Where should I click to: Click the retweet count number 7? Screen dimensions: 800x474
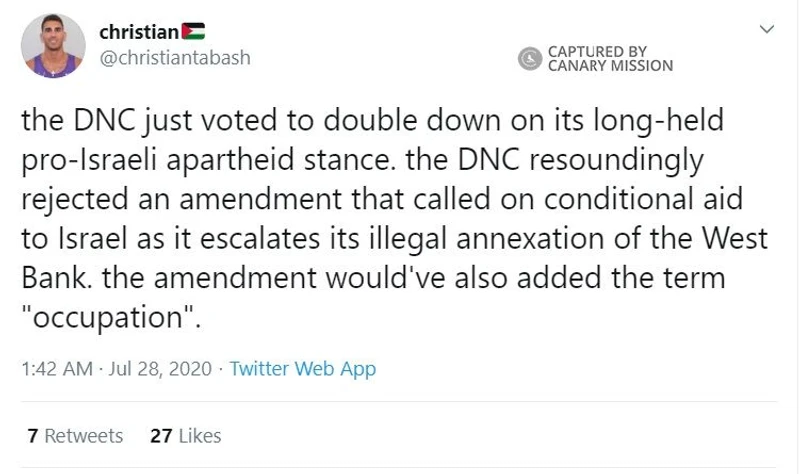point(33,436)
